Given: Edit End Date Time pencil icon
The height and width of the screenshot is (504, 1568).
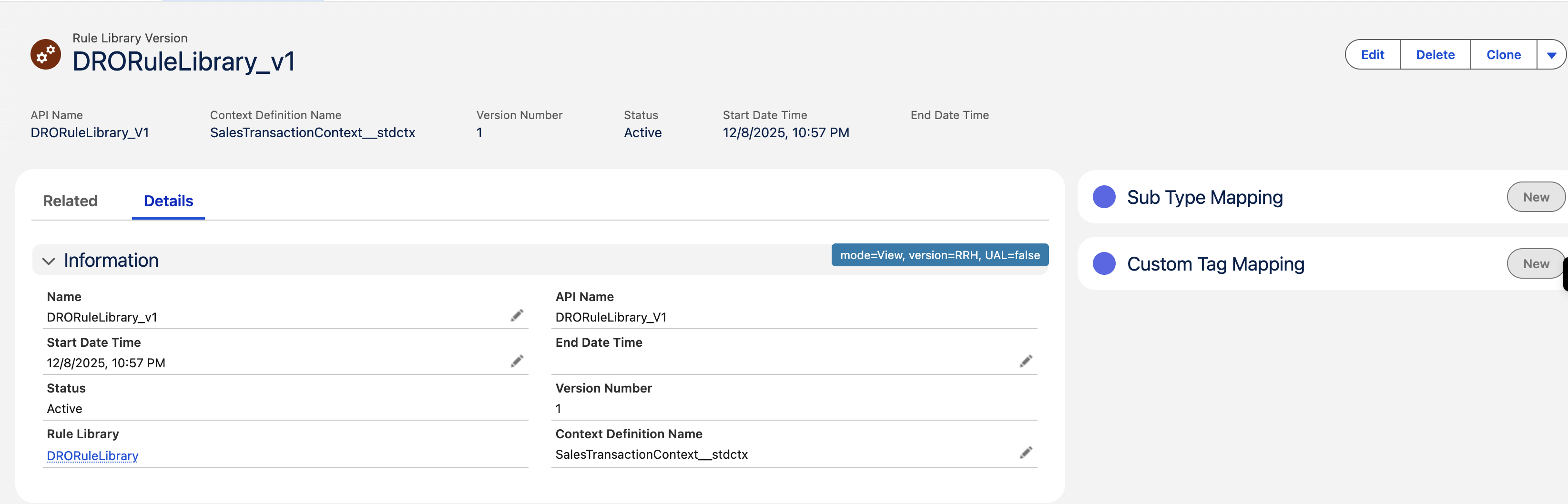Looking at the screenshot, I should [x=1026, y=362].
